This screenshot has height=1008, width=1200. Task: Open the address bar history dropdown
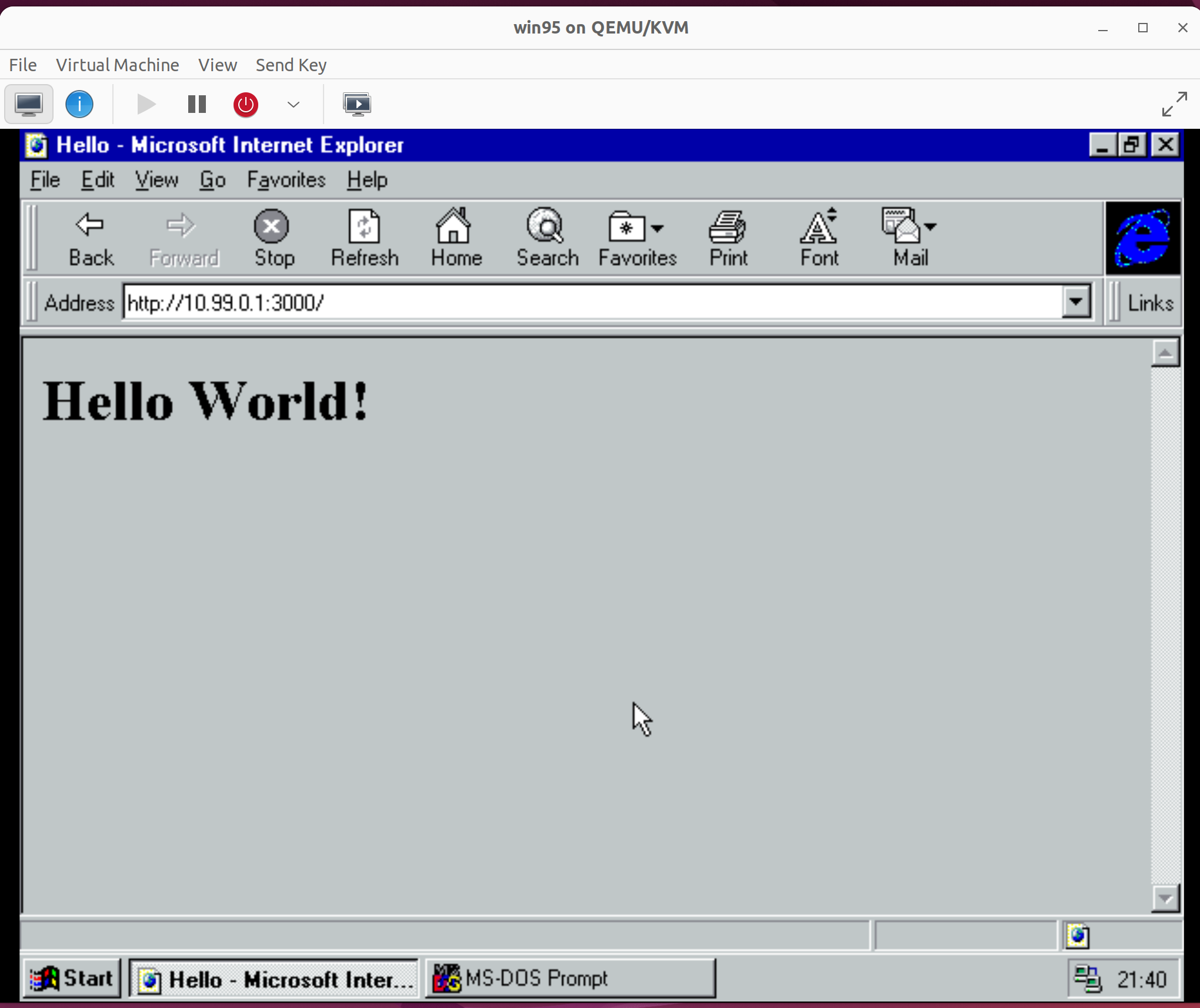click(1076, 302)
